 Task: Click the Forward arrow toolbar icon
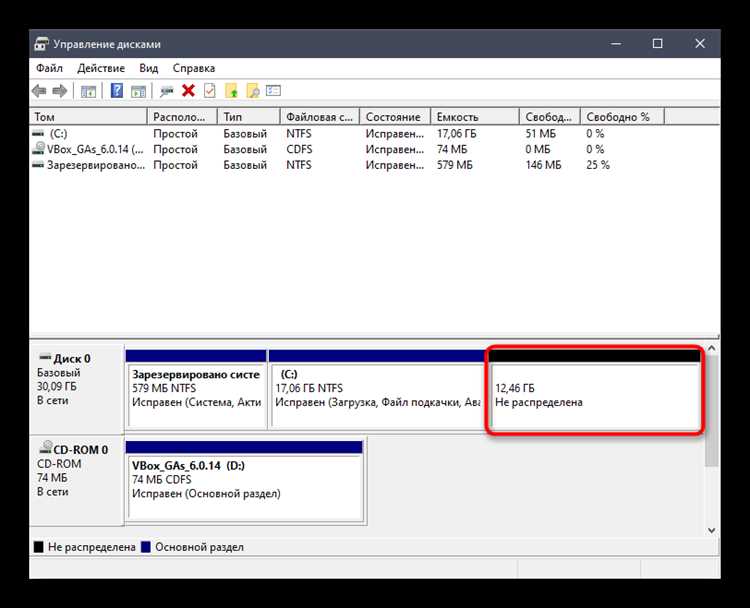point(60,90)
